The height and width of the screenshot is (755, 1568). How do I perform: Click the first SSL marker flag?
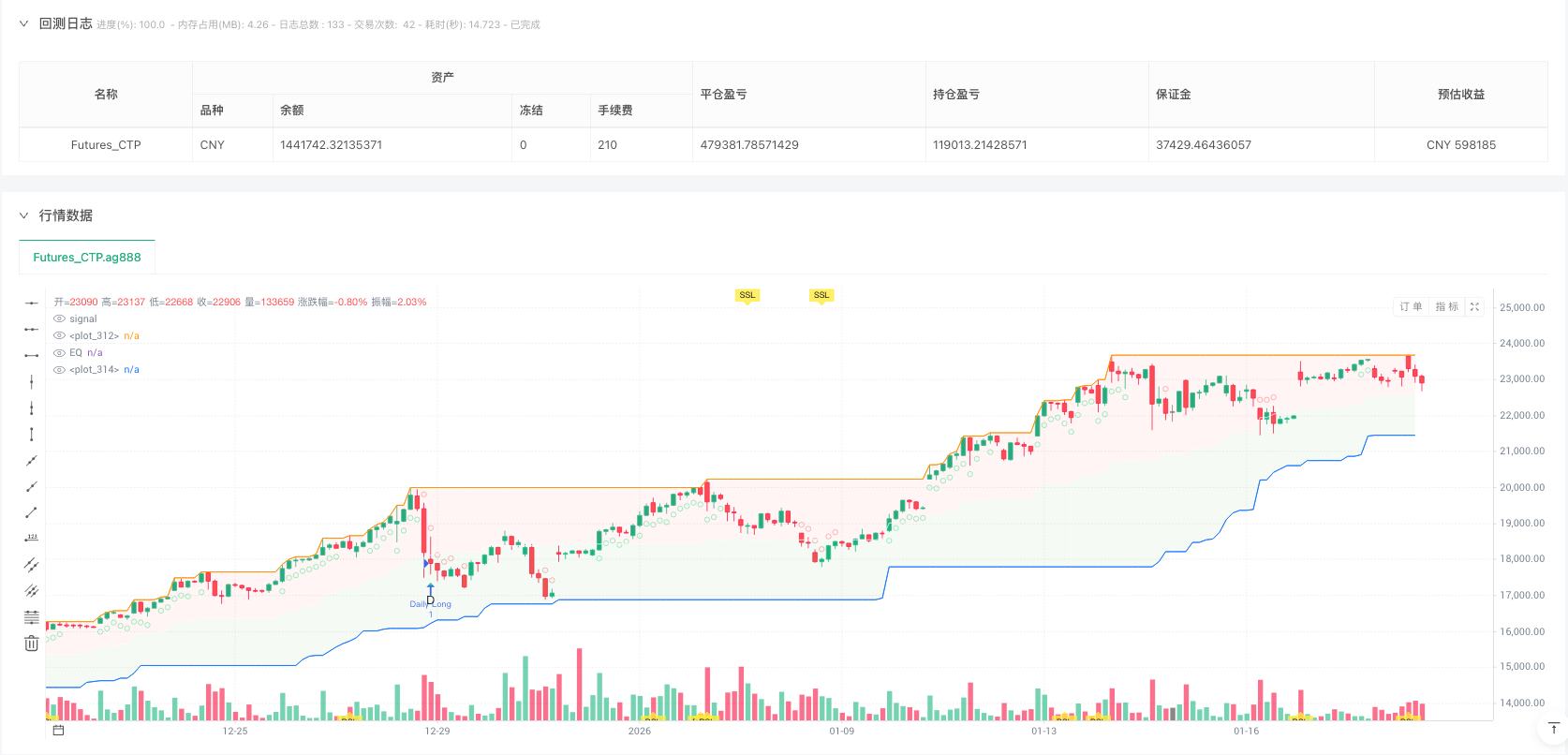click(747, 295)
